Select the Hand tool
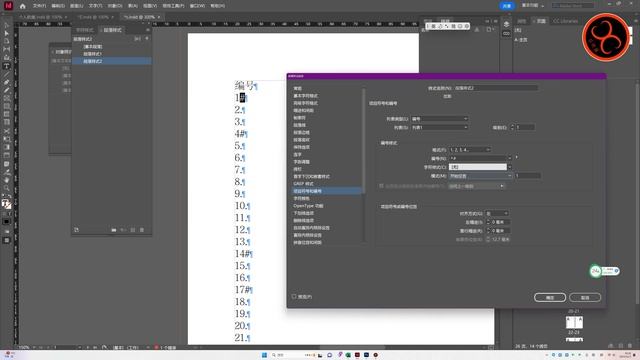Image resolution: width=640 pixels, height=360 pixels. point(7,180)
